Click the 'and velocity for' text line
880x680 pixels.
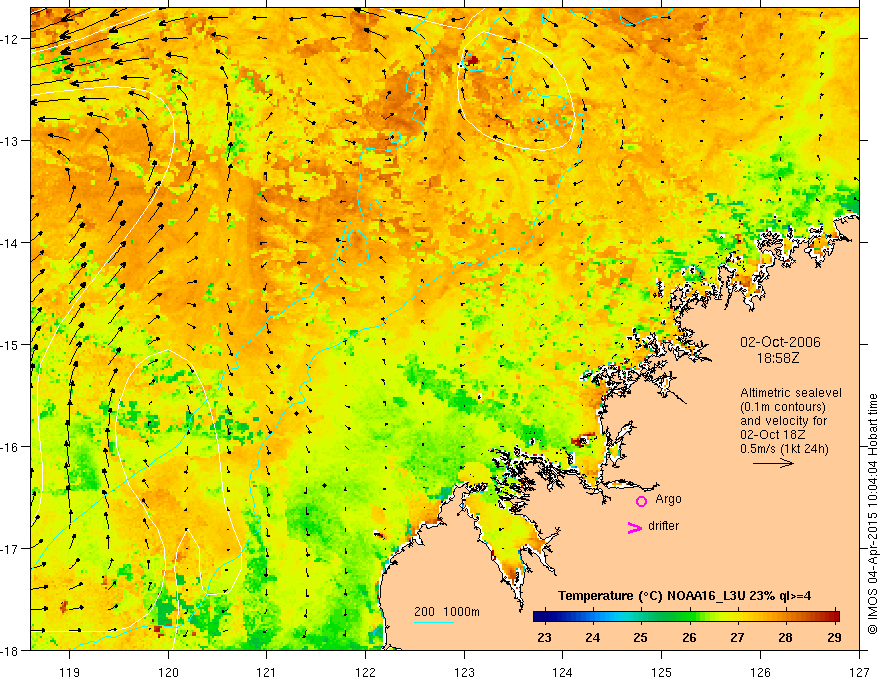(x=783, y=421)
